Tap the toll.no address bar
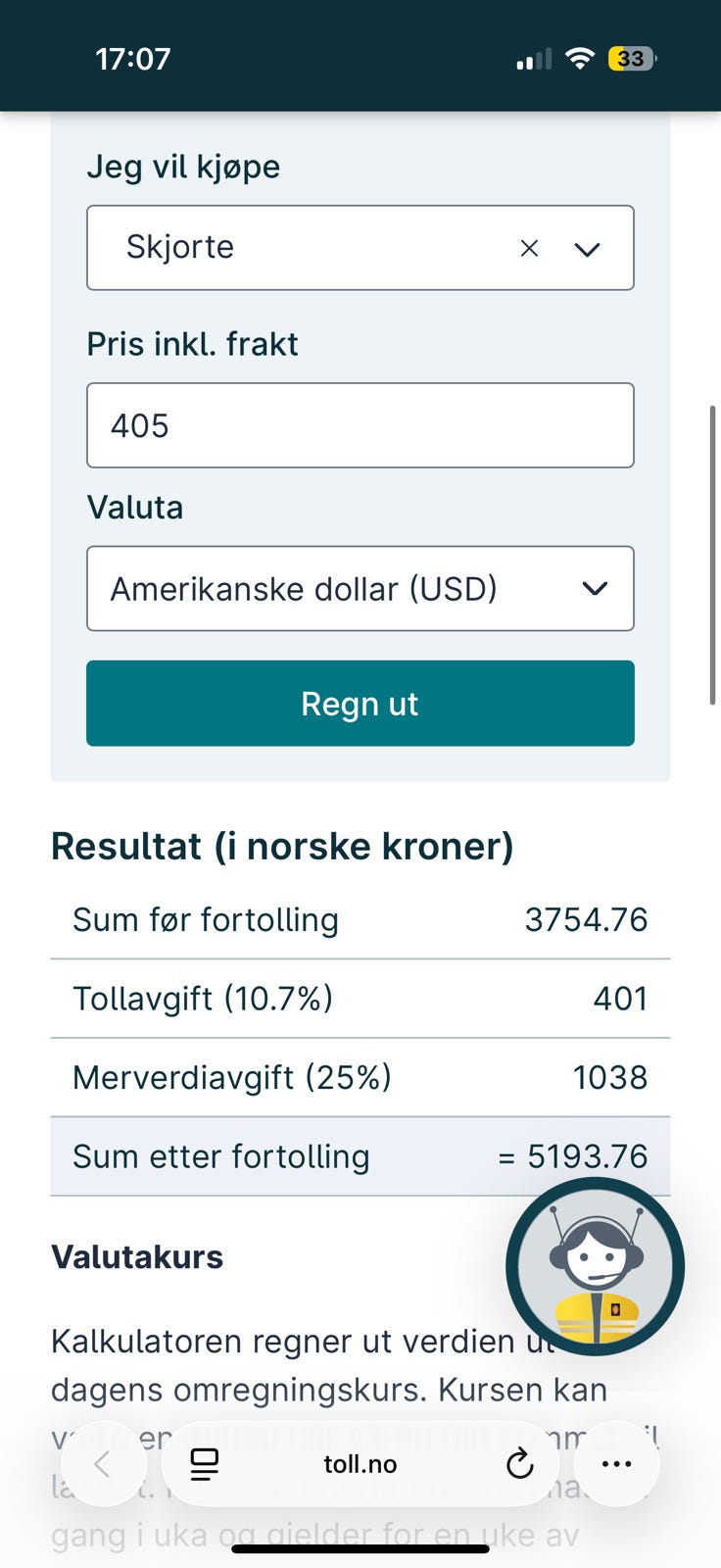Screen dimensions: 721x1568 360,1464
